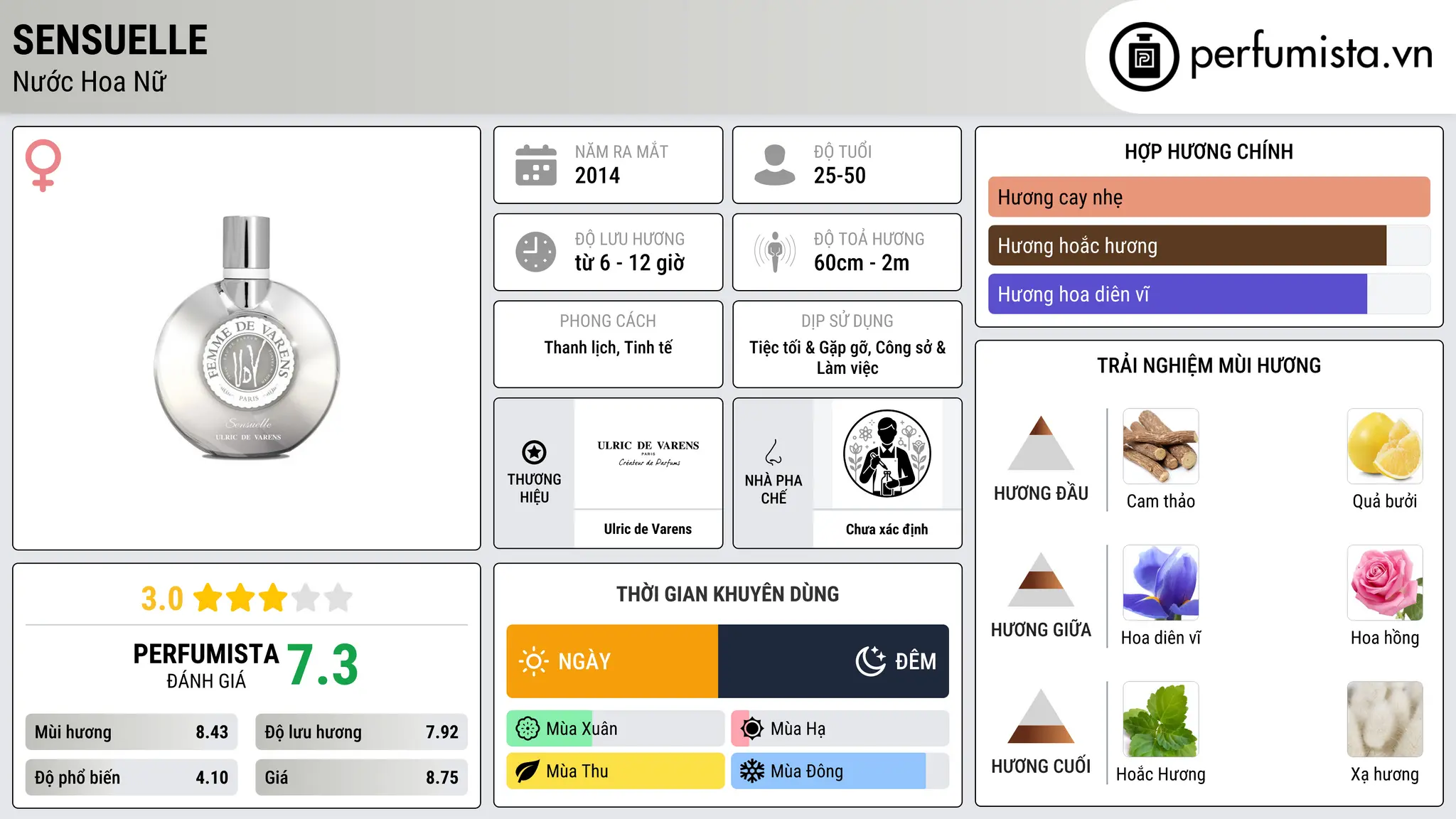
Task: Click the Trải nghiệm mùi hương heading
Action: tap(1209, 365)
